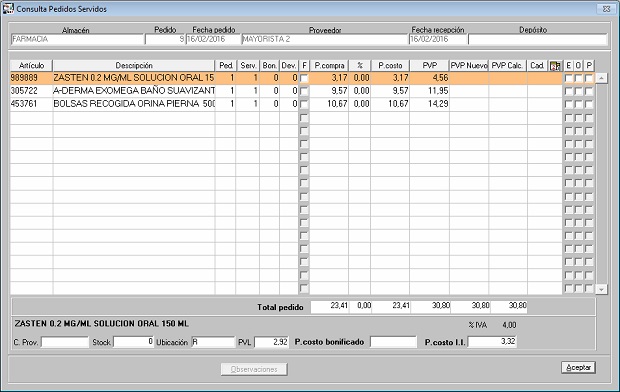
Task: Toggle the E checkbox in A-DERMA row
Action: pos(569,91)
